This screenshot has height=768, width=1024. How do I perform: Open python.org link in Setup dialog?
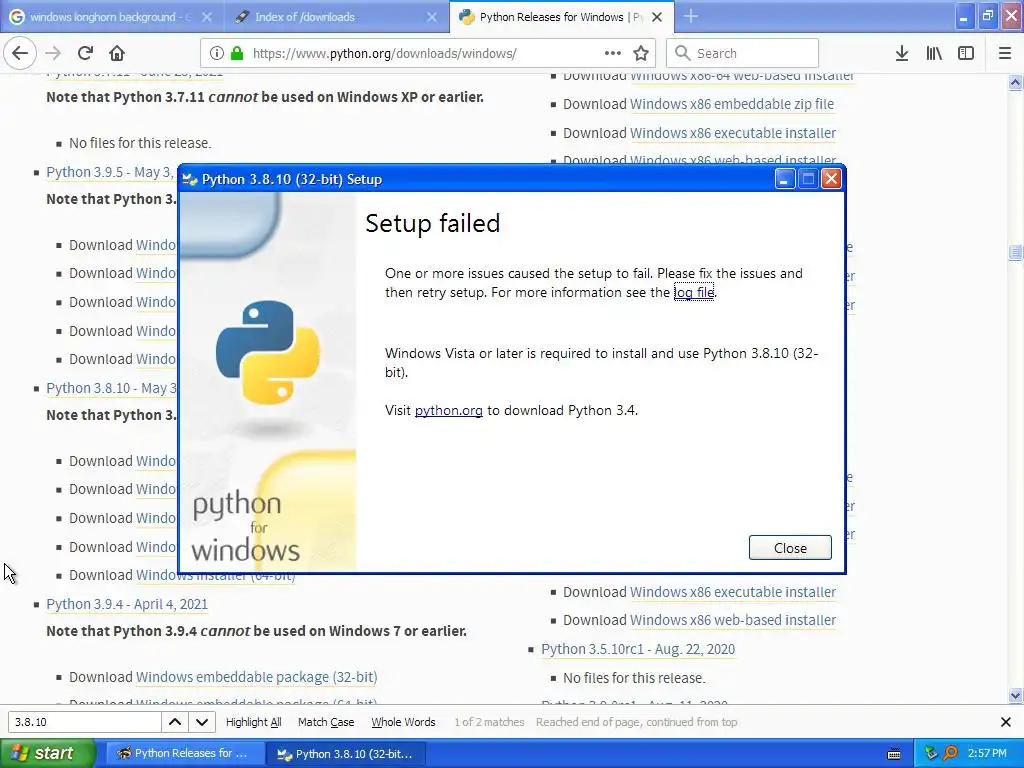pyautogui.click(x=449, y=411)
